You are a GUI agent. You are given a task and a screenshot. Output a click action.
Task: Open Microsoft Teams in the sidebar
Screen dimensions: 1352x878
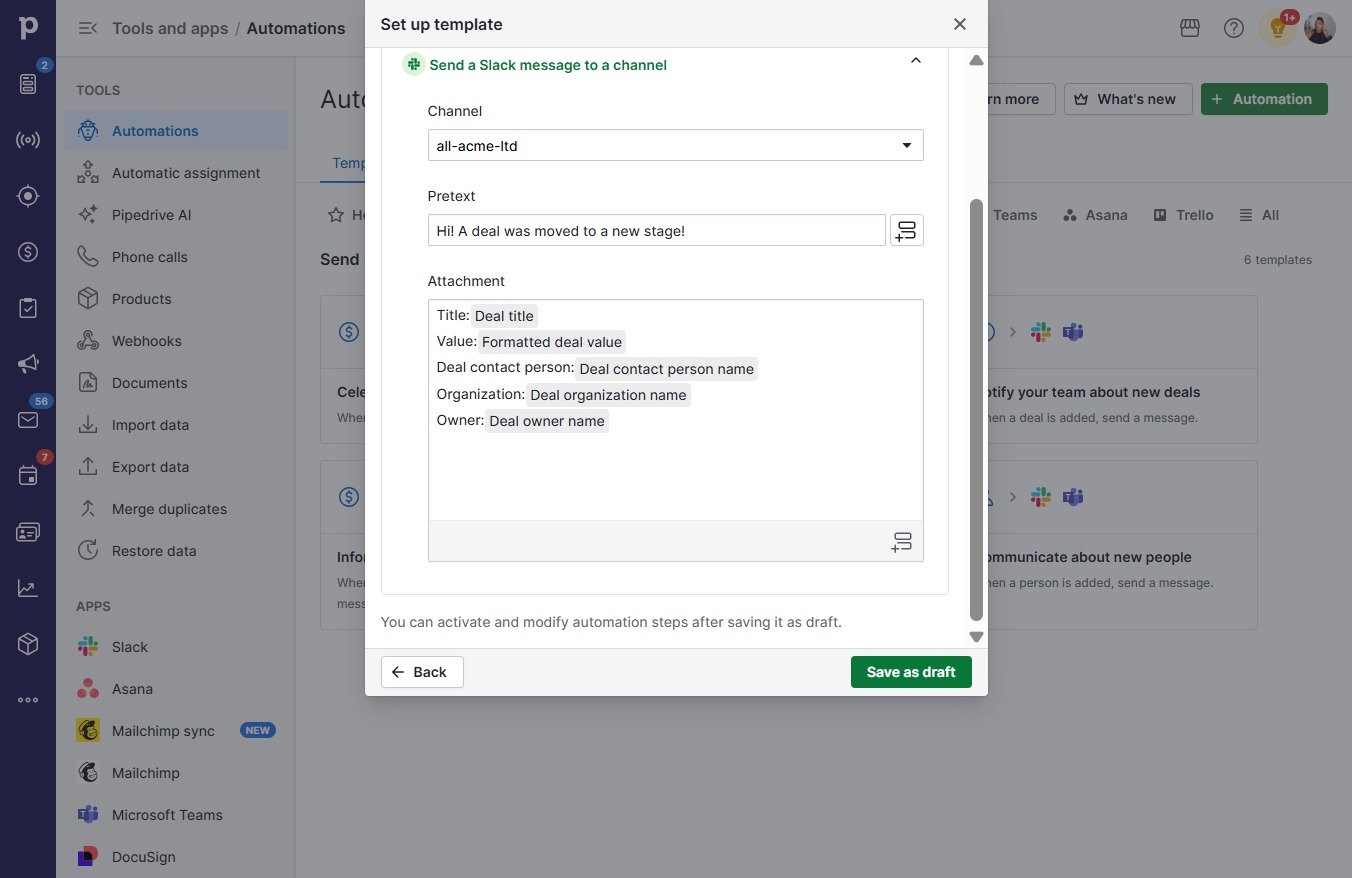pyautogui.click(x=176, y=815)
